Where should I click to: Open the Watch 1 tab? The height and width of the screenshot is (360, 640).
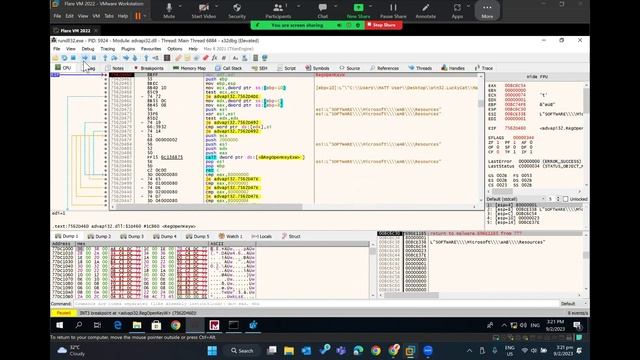(230, 236)
